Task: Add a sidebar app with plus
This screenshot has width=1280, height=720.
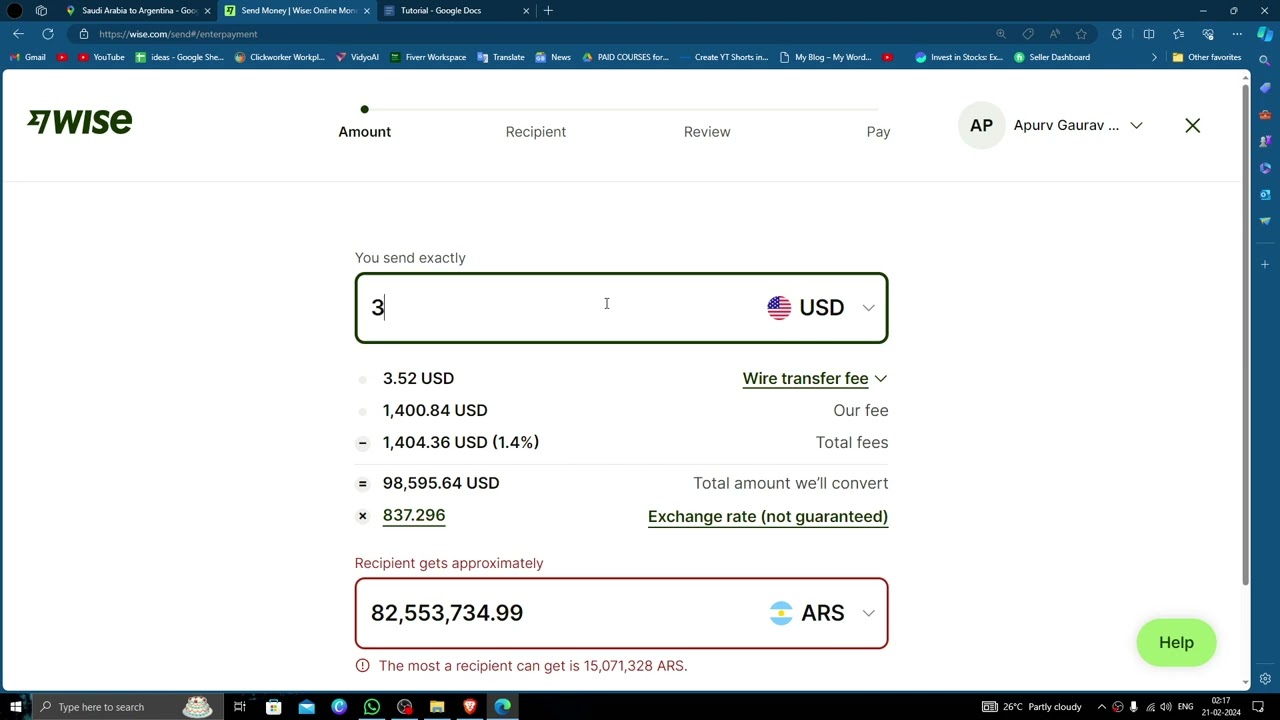Action: tap(1265, 264)
